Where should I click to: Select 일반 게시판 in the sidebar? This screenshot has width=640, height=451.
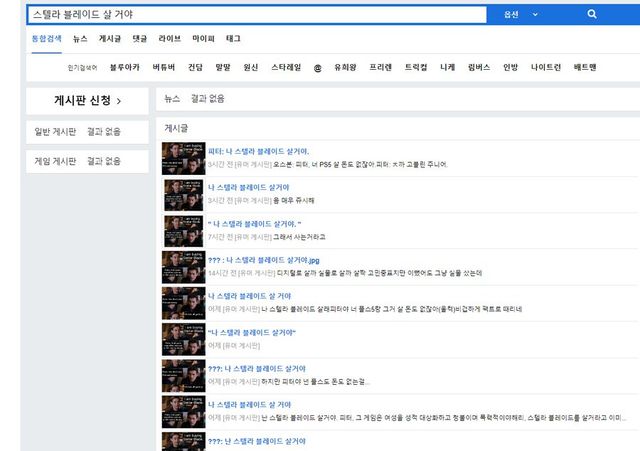pyautogui.click(x=50, y=133)
